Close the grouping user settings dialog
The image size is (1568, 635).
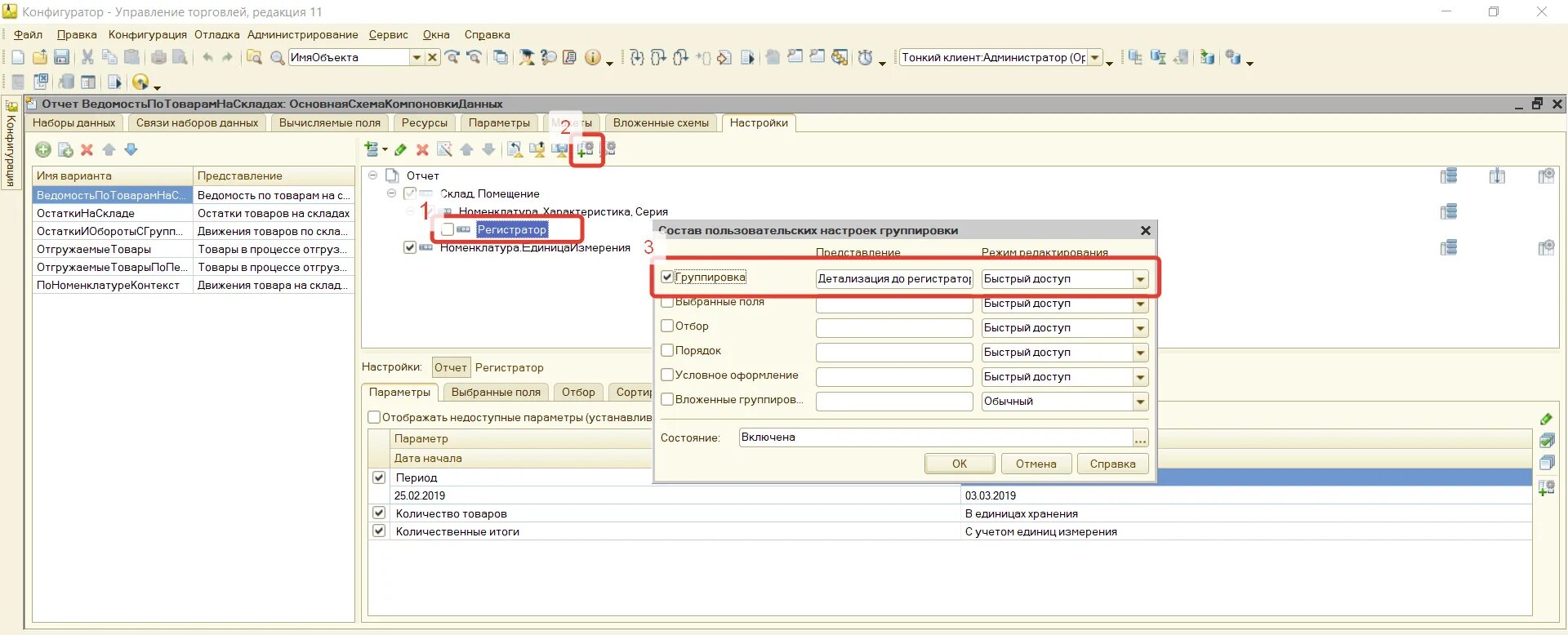pyautogui.click(x=1146, y=231)
